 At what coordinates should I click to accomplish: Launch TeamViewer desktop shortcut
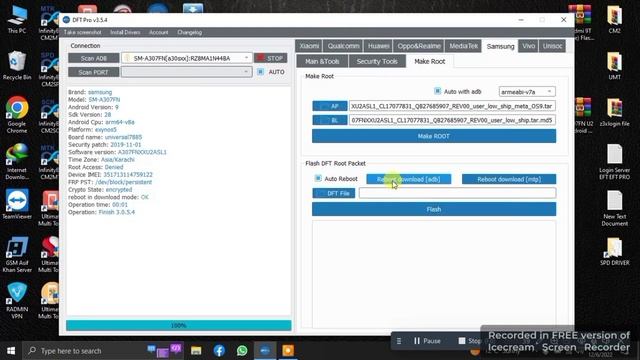[x=17, y=204]
